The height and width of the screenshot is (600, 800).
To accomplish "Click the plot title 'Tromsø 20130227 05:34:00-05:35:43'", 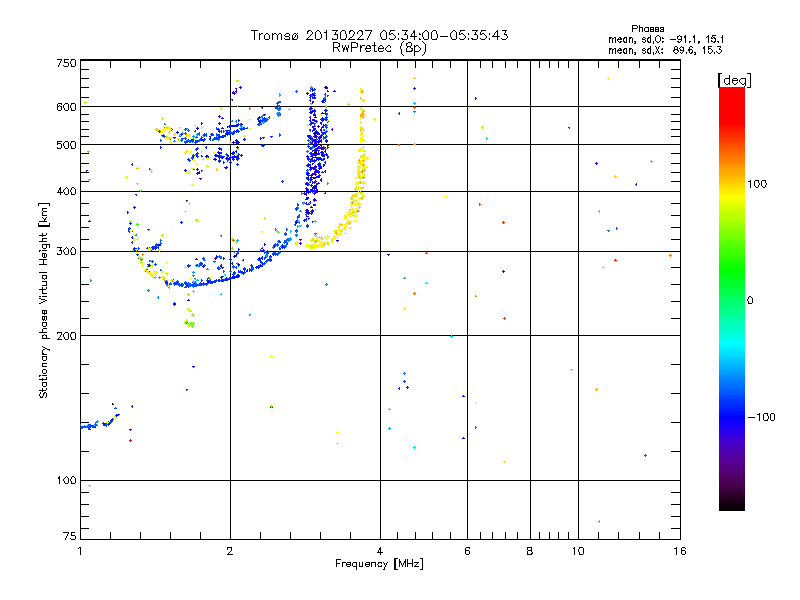I will coord(379,35).
